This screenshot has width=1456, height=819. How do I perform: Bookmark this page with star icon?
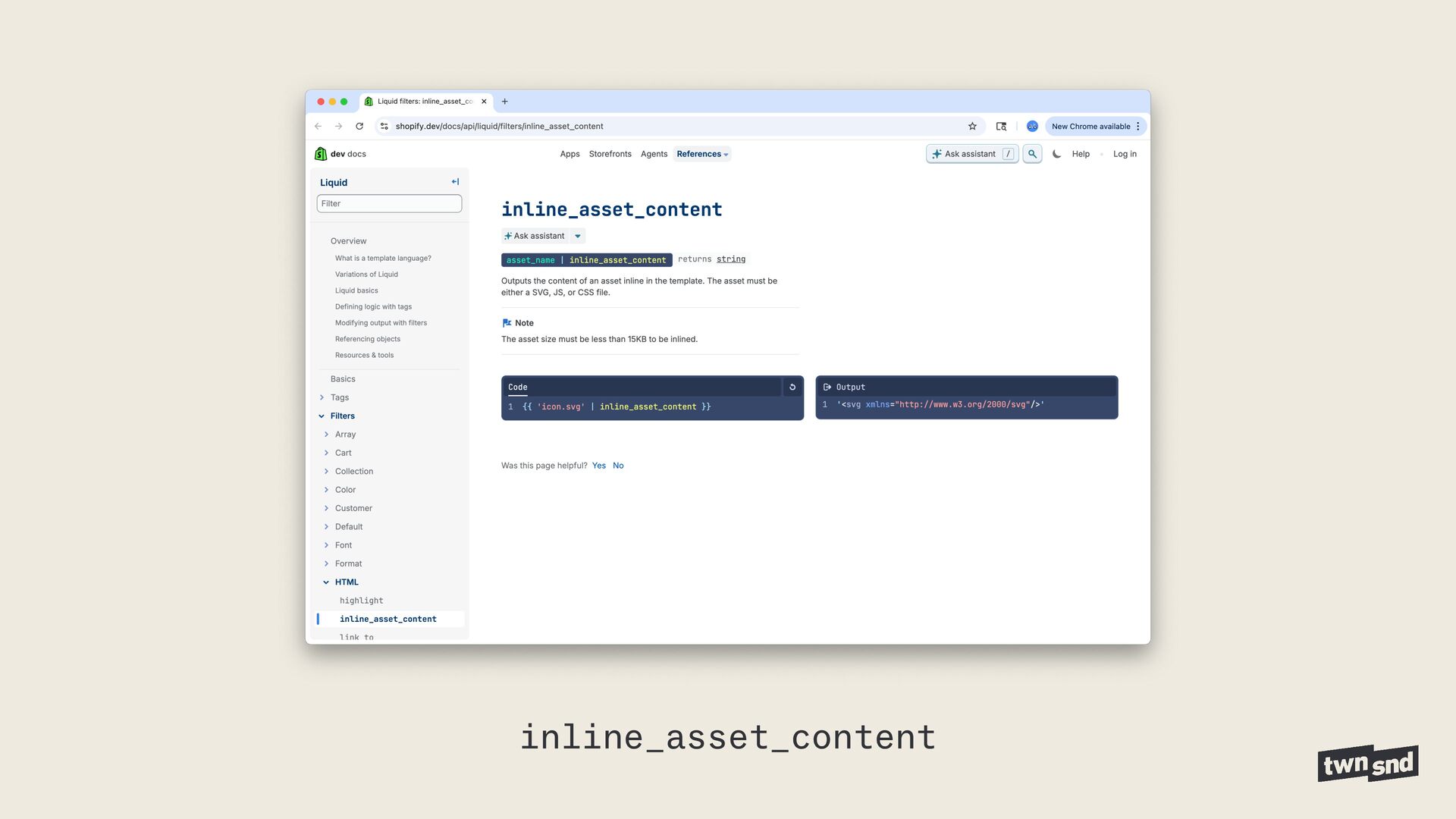972,127
